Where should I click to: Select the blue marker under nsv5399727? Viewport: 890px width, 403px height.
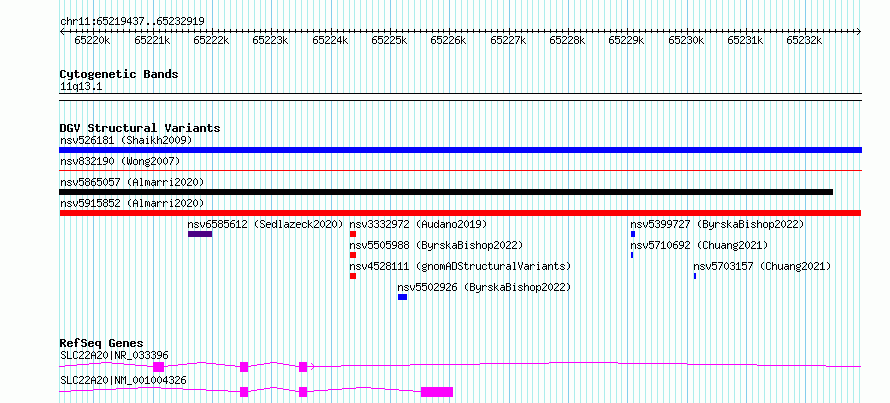(633, 234)
